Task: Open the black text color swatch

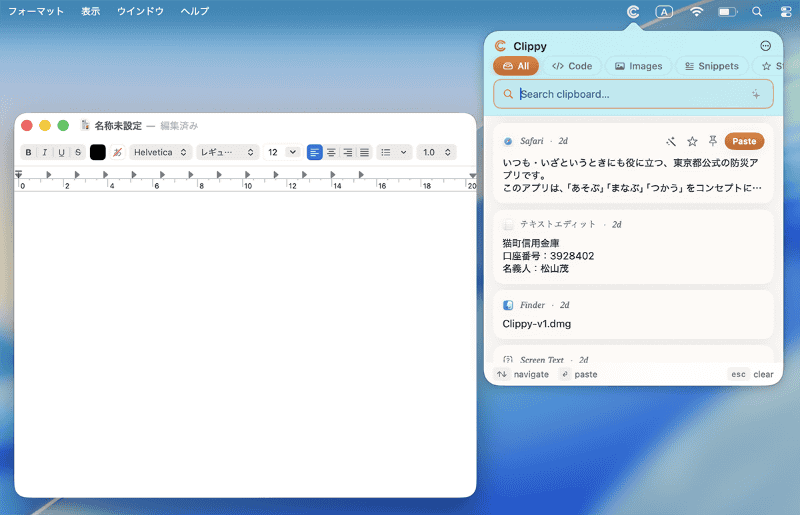Action: point(97,152)
